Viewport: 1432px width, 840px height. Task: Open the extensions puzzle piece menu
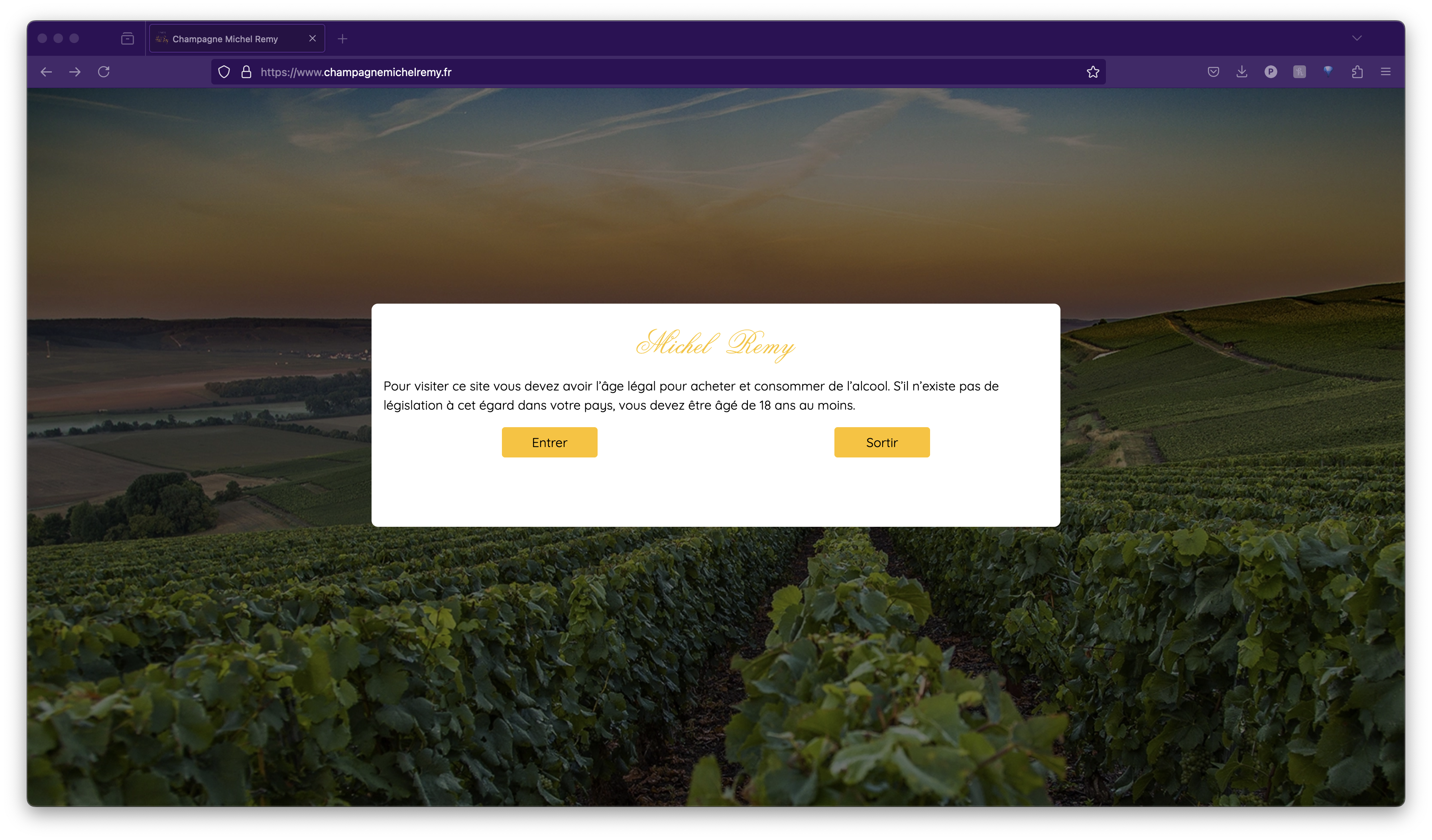pyautogui.click(x=1357, y=72)
